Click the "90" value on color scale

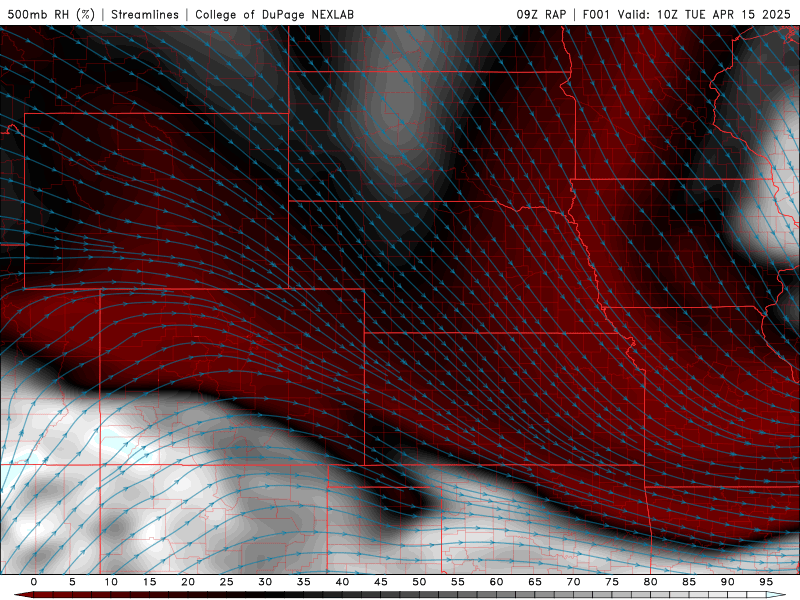tap(727, 582)
